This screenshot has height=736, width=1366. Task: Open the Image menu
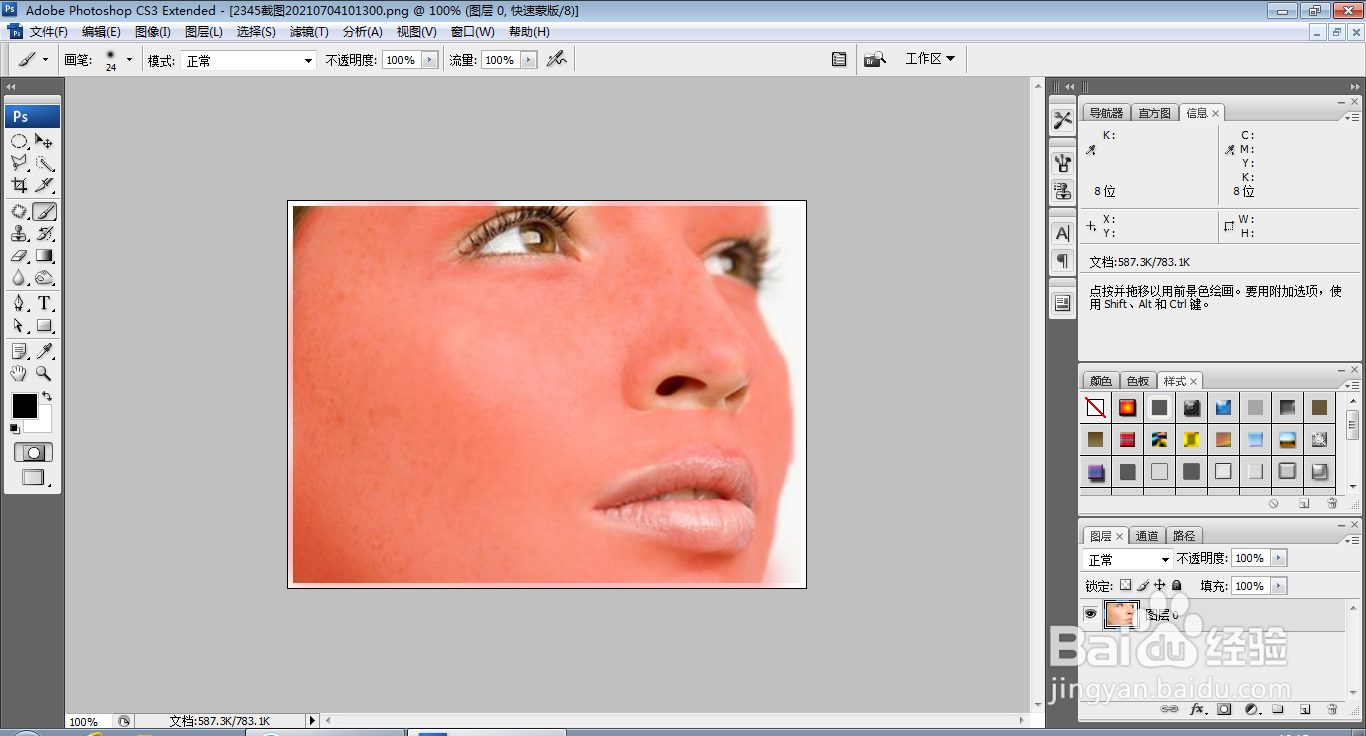153,32
